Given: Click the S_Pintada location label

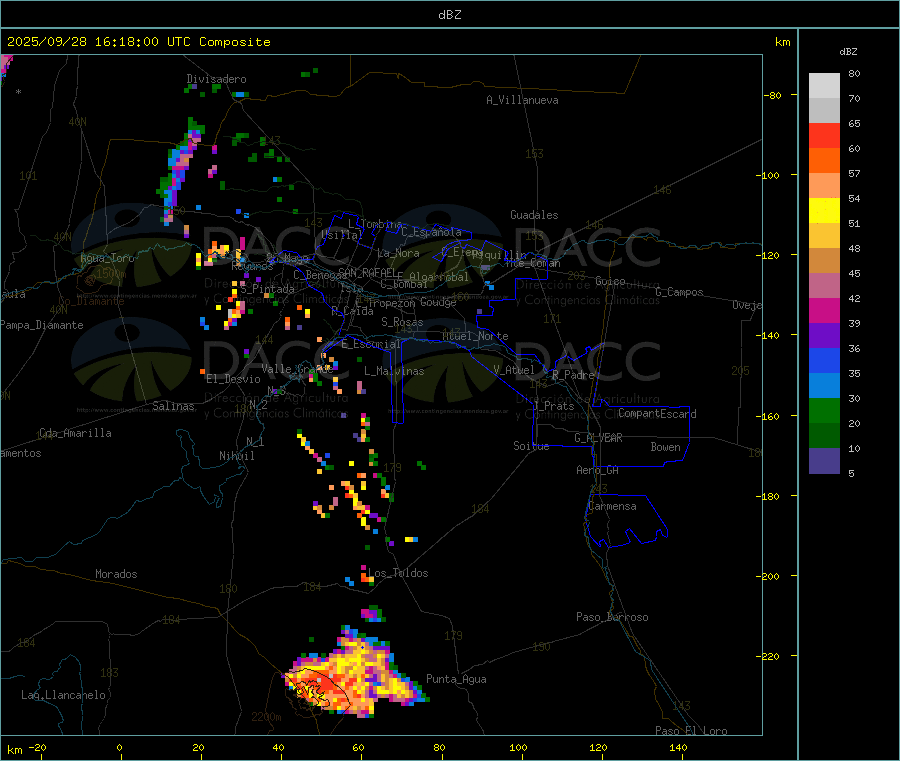Looking at the screenshot, I should tap(267, 289).
